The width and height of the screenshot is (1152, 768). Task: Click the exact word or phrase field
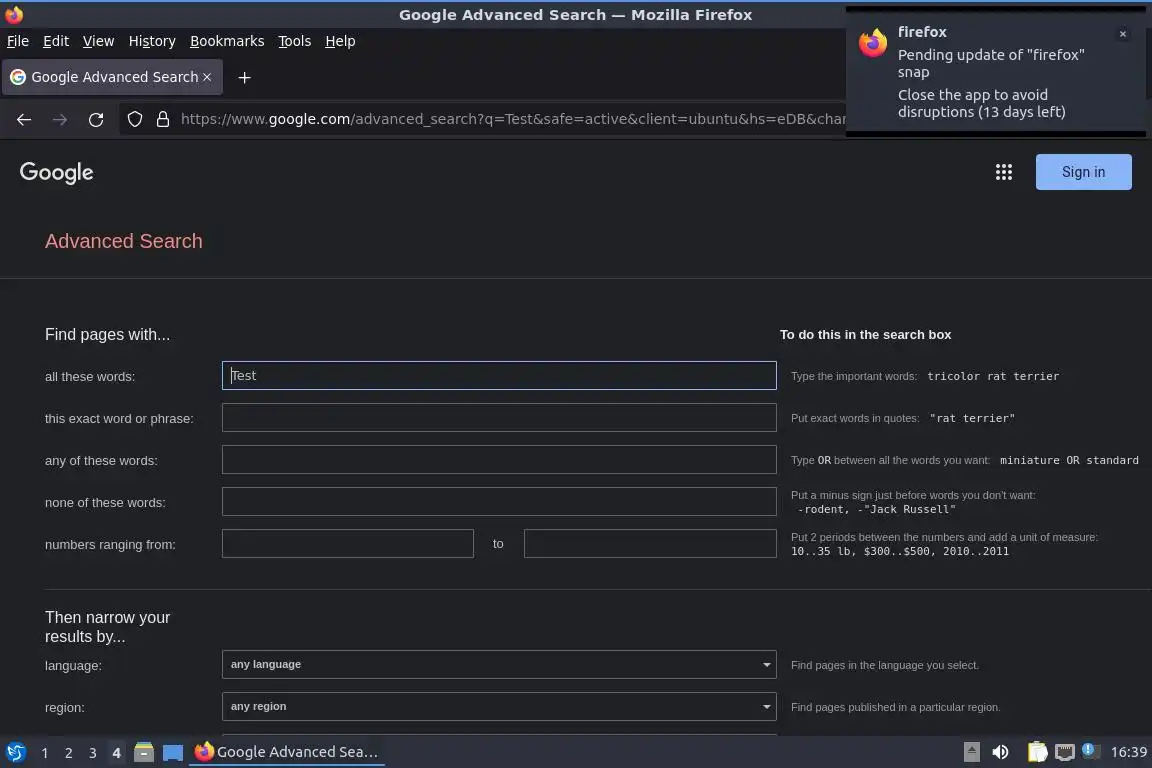499,417
